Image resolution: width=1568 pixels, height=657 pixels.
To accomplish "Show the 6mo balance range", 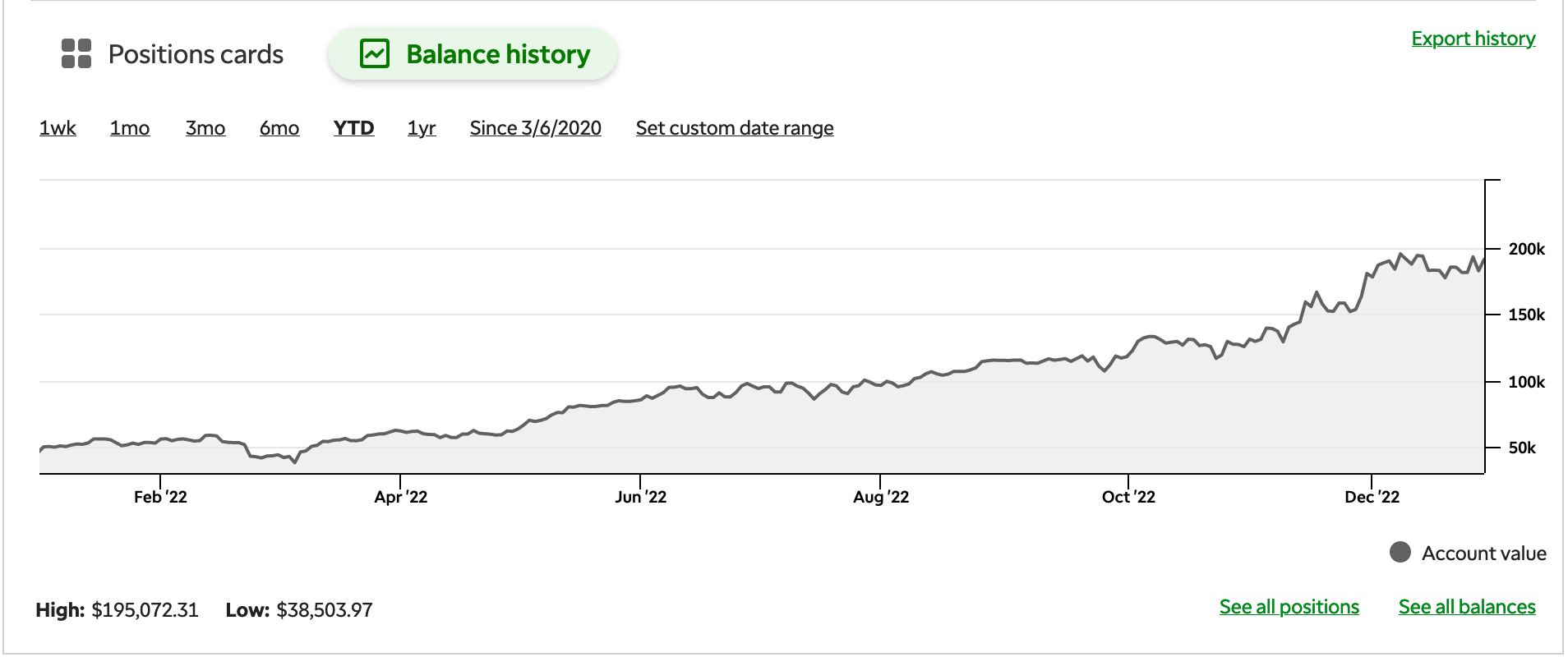I will click(279, 128).
